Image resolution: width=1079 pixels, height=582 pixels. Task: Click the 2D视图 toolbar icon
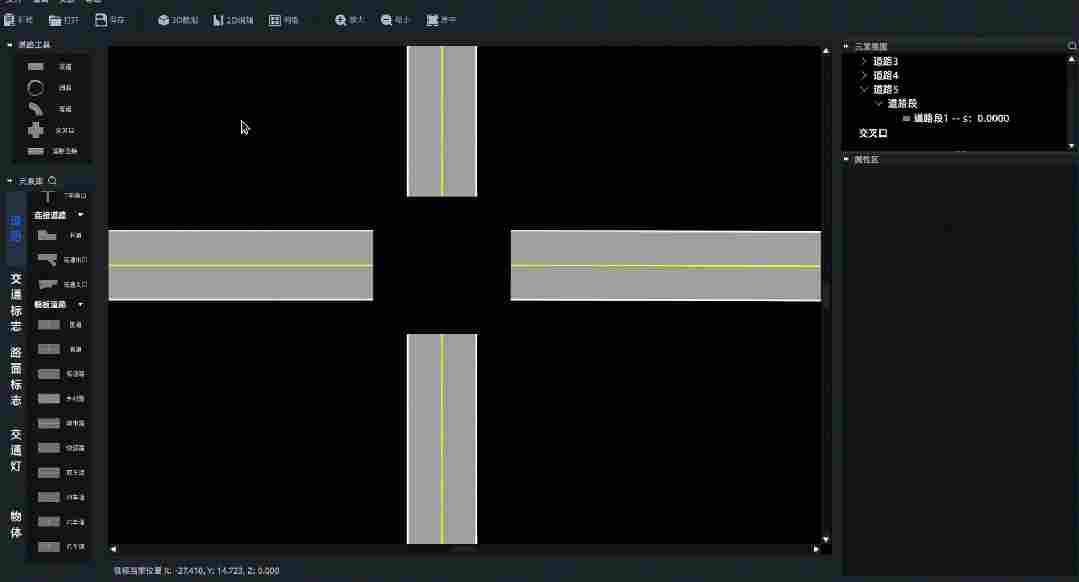(233, 19)
